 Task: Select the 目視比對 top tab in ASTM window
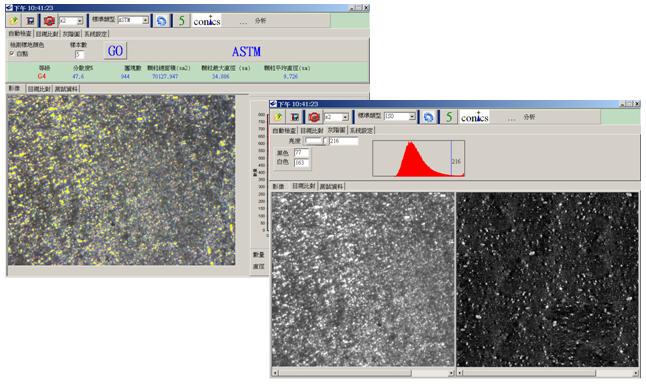pyautogui.click(x=47, y=34)
